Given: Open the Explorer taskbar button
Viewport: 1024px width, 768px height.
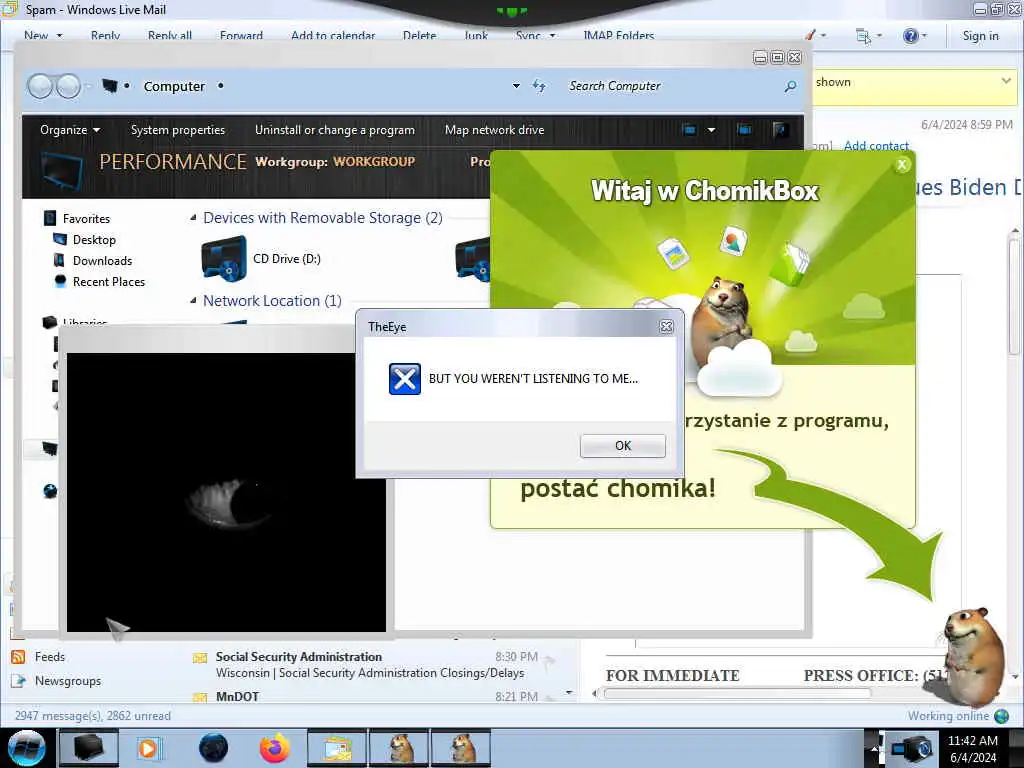Looking at the screenshot, I should tap(88, 748).
